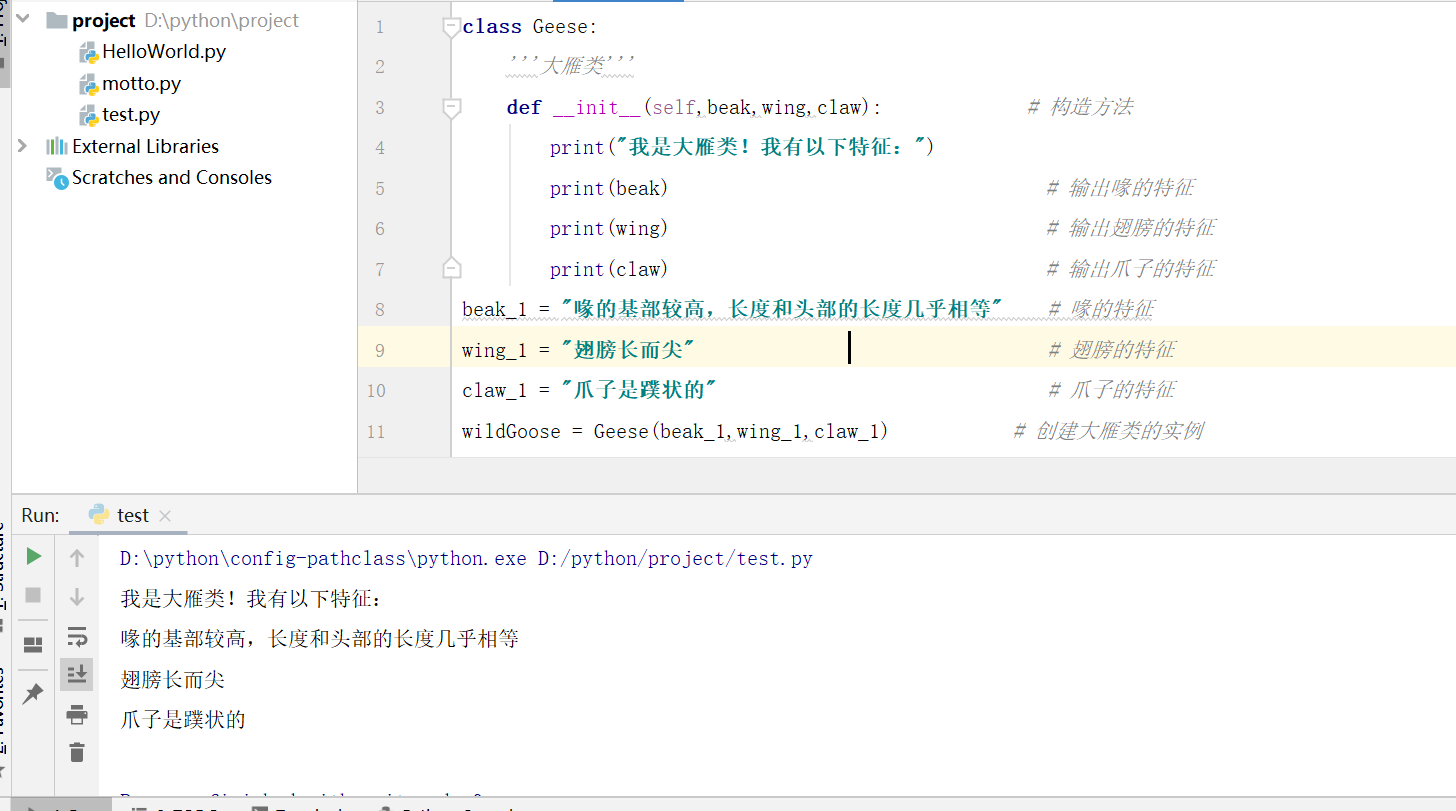Click '__init__' in the def line
This screenshot has height=811, width=1456.
coord(598,108)
